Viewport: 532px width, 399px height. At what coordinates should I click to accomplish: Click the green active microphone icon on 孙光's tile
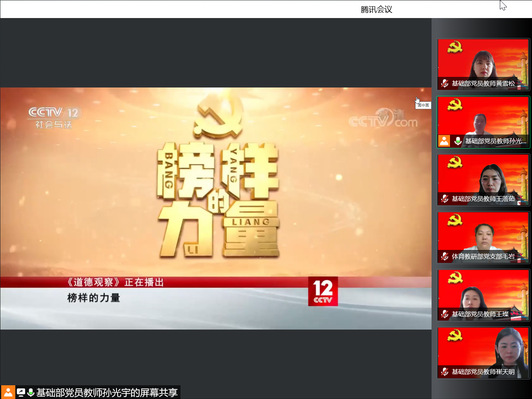pos(458,141)
